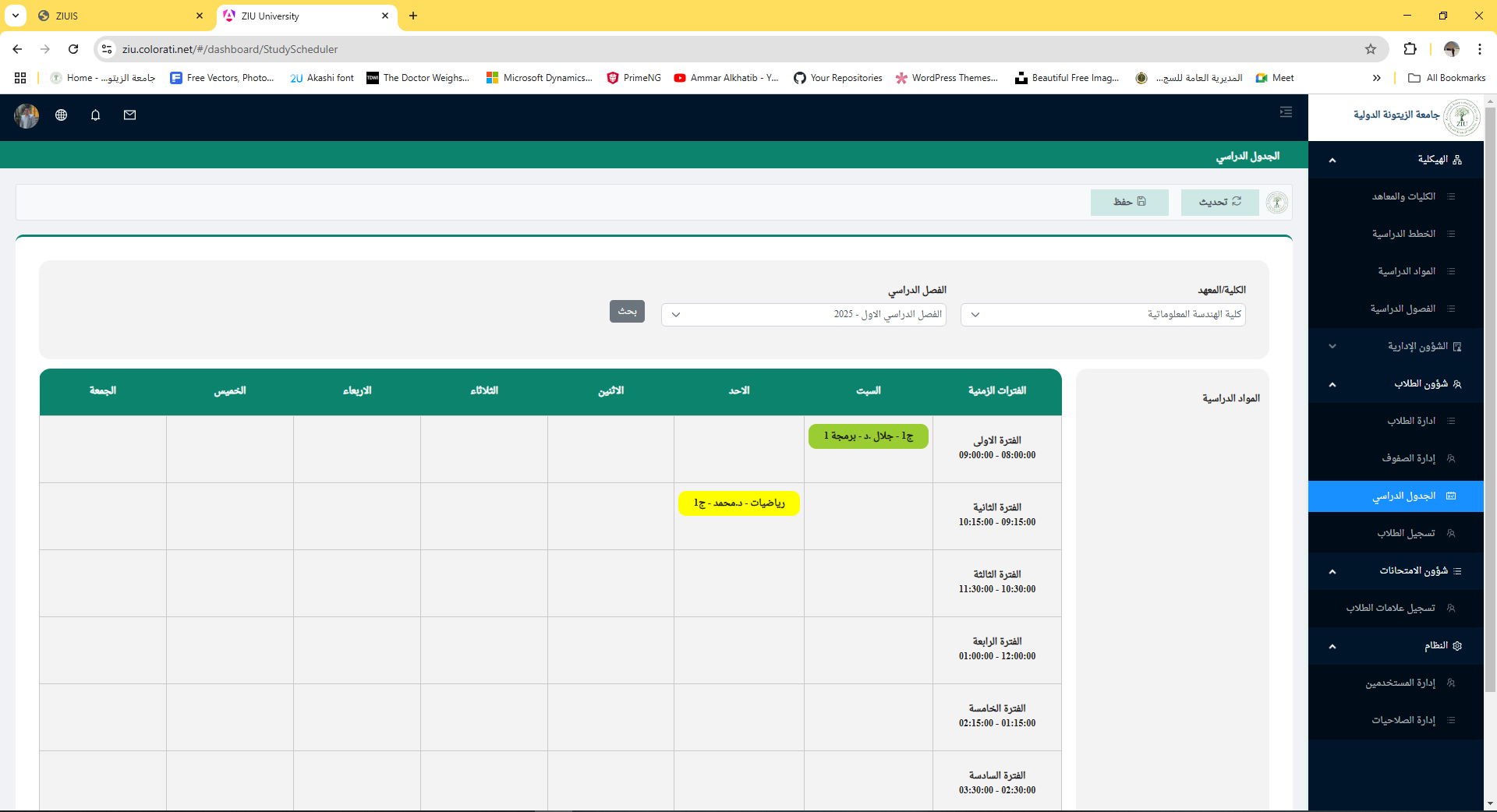Click the address bar URL
1497x812 pixels.
coord(230,49)
